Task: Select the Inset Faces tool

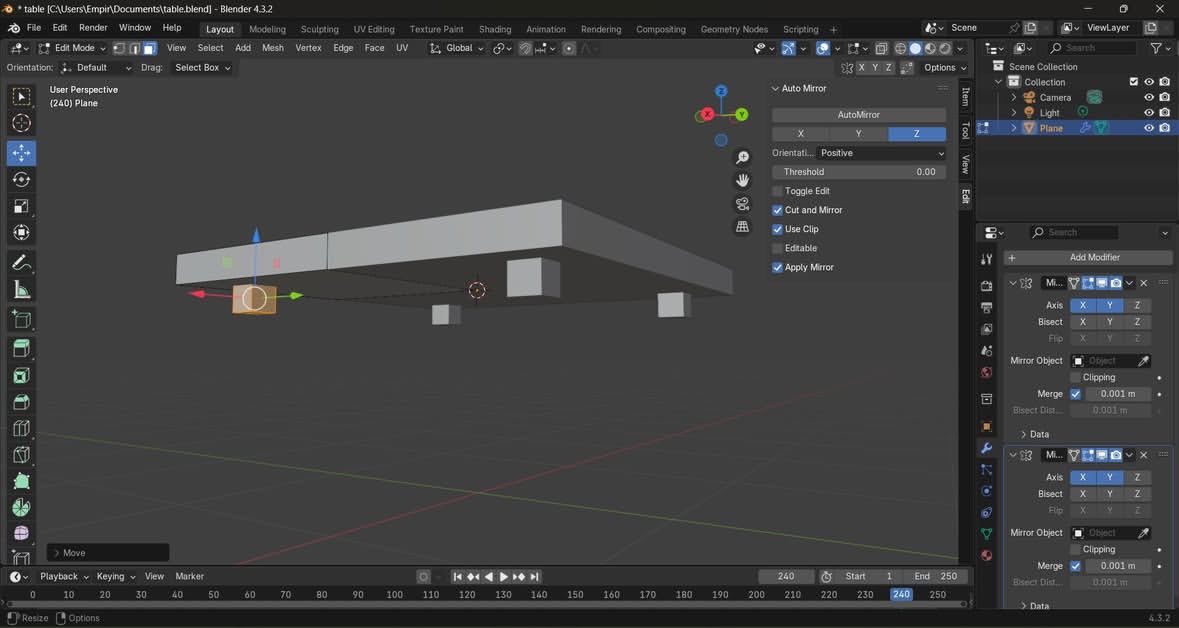Action: [x=21, y=375]
